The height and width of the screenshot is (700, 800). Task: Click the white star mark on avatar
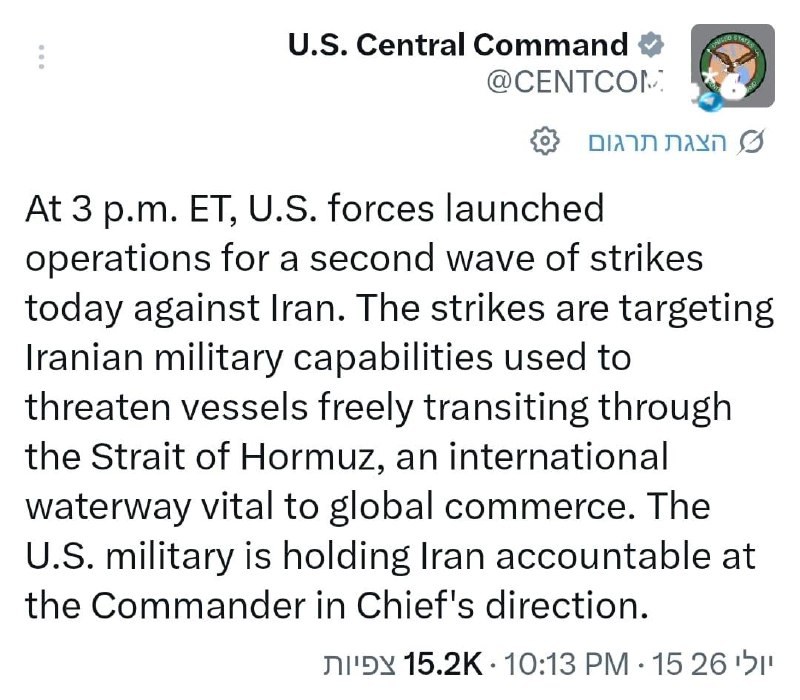708,78
